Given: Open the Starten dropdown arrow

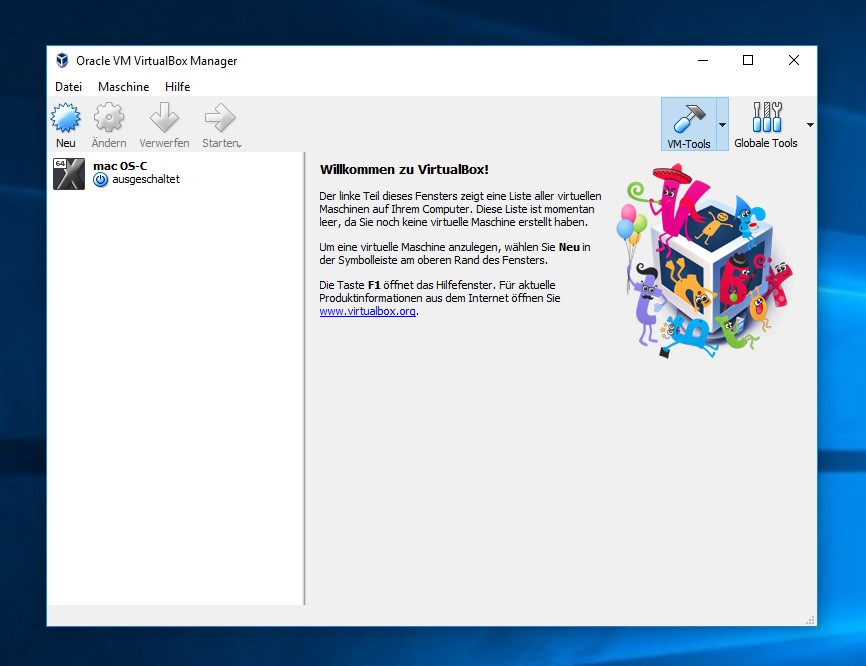Looking at the screenshot, I should point(240,146).
